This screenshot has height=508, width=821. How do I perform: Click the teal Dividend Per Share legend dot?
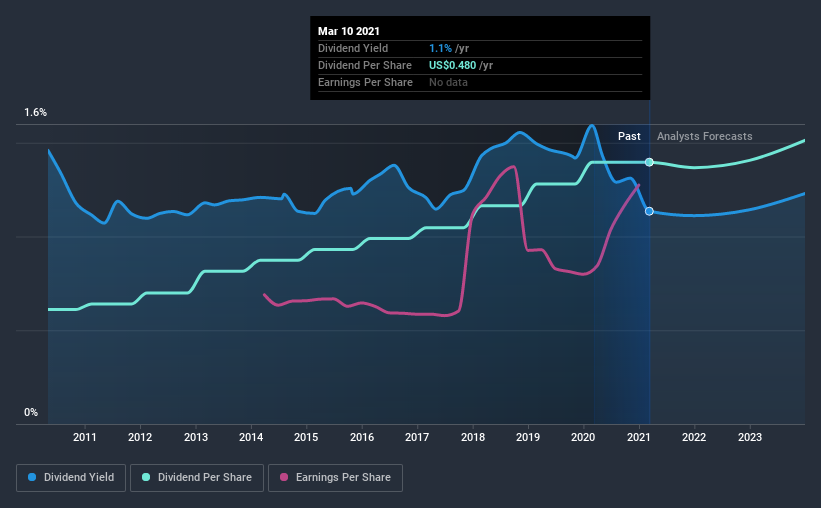(x=146, y=477)
